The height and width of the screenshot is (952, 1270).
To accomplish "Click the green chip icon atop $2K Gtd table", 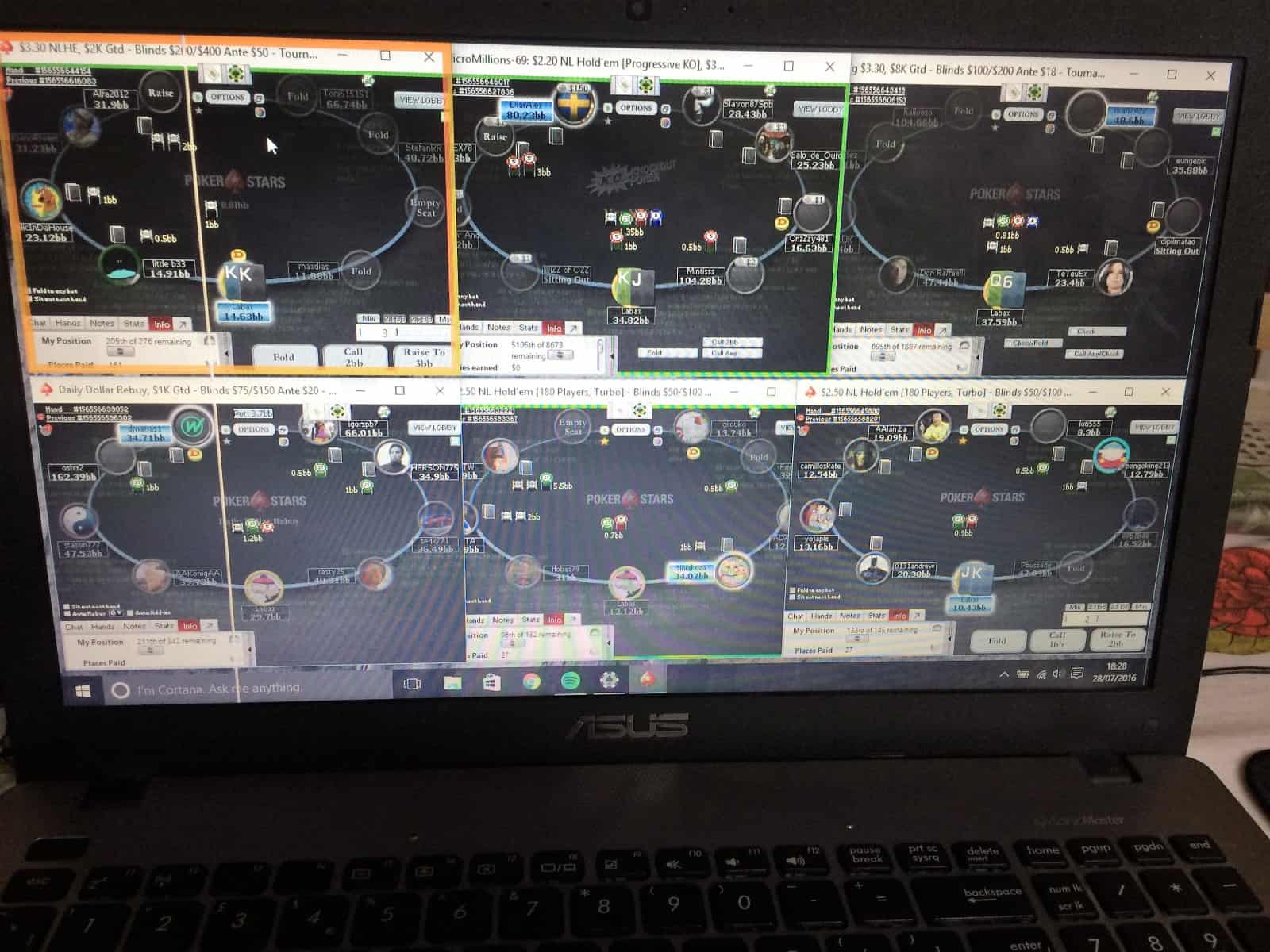I will pyautogui.click(x=236, y=75).
